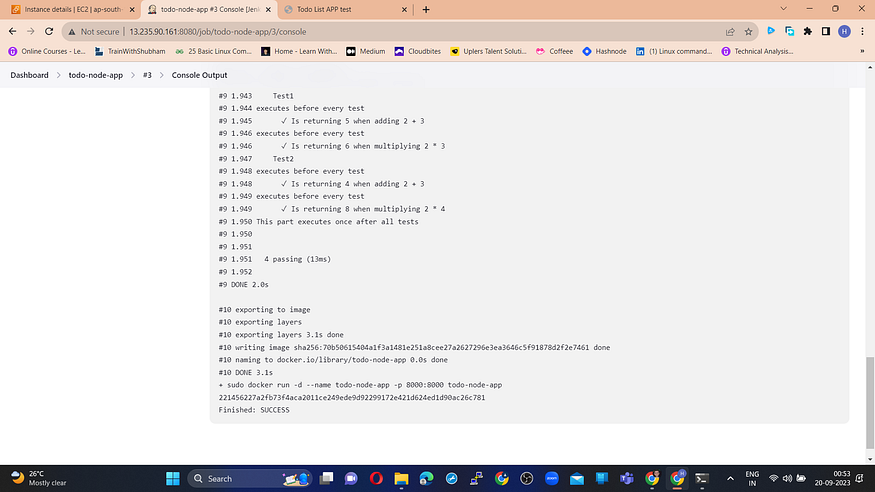The width and height of the screenshot is (875, 492).
Task: Expand the chevron after #3 breadcrumb
Action: click(162, 75)
